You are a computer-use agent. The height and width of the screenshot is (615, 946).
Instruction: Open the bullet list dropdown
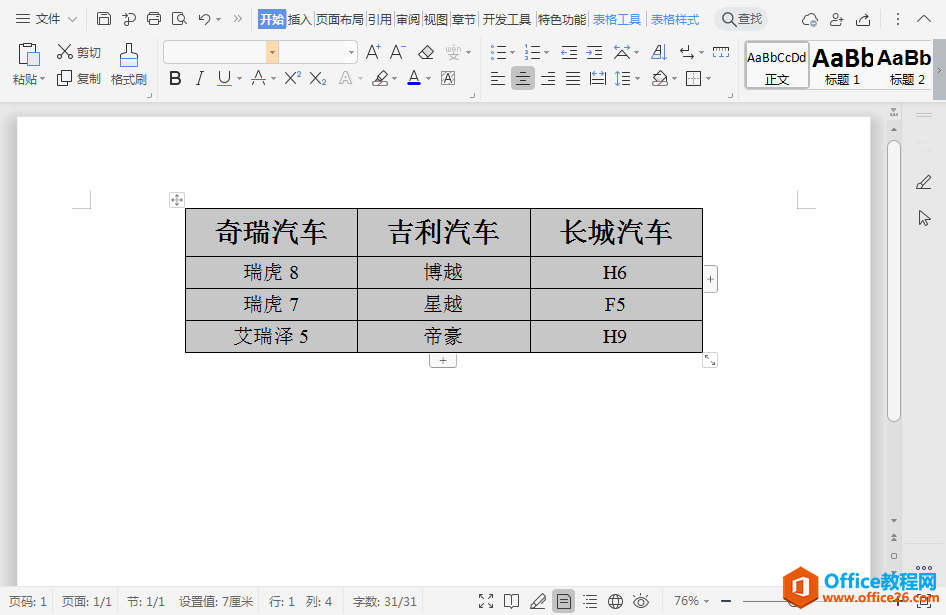point(512,53)
